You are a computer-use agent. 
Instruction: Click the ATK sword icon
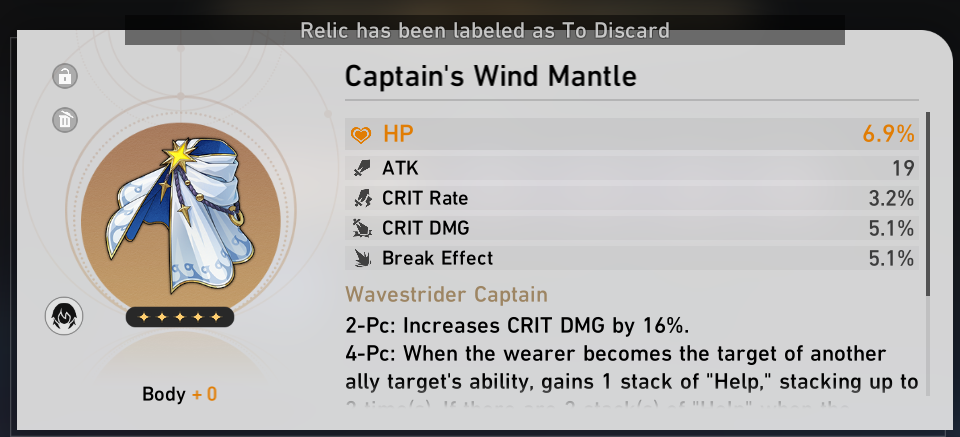coord(361,169)
